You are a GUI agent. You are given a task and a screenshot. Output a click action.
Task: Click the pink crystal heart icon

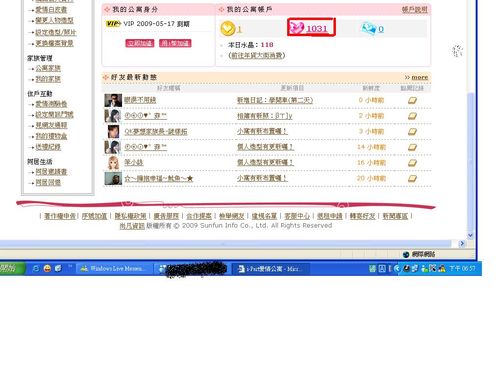point(296,27)
